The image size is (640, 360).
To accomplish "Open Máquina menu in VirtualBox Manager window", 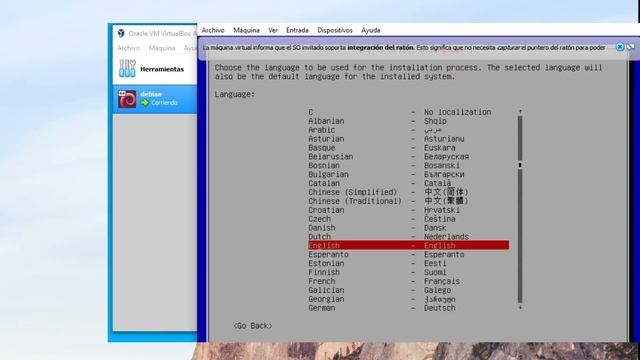I will [x=162, y=48].
